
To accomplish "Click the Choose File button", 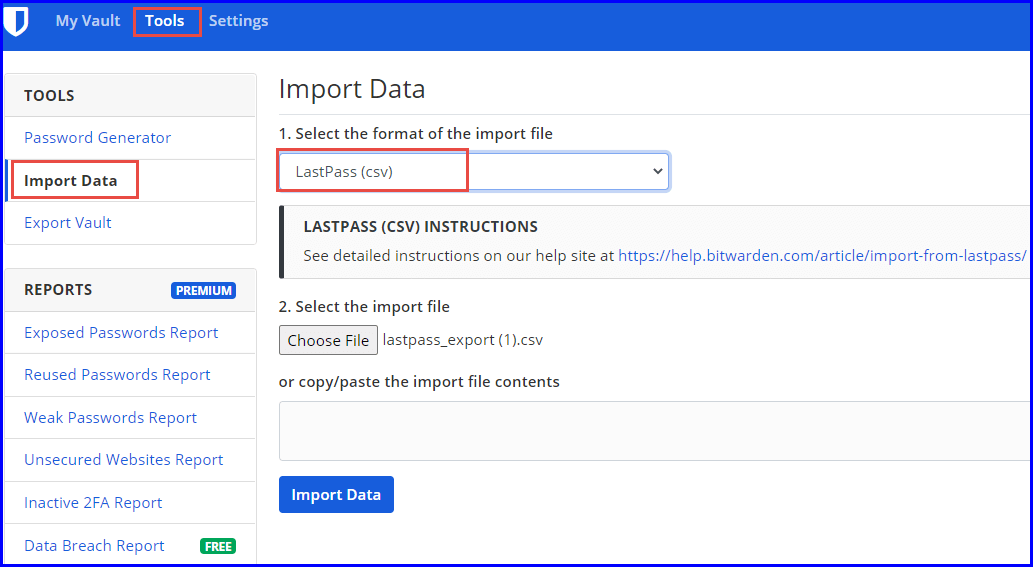I will click(x=328, y=340).
